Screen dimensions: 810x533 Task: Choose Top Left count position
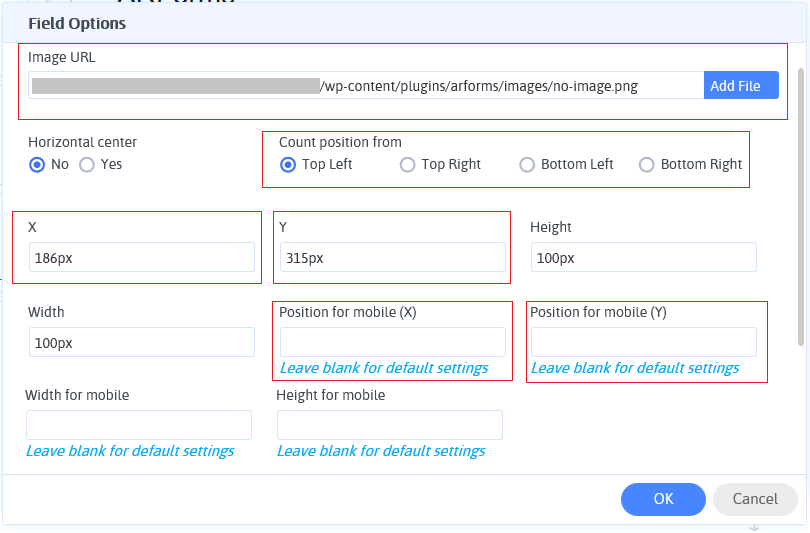point(288,165)
